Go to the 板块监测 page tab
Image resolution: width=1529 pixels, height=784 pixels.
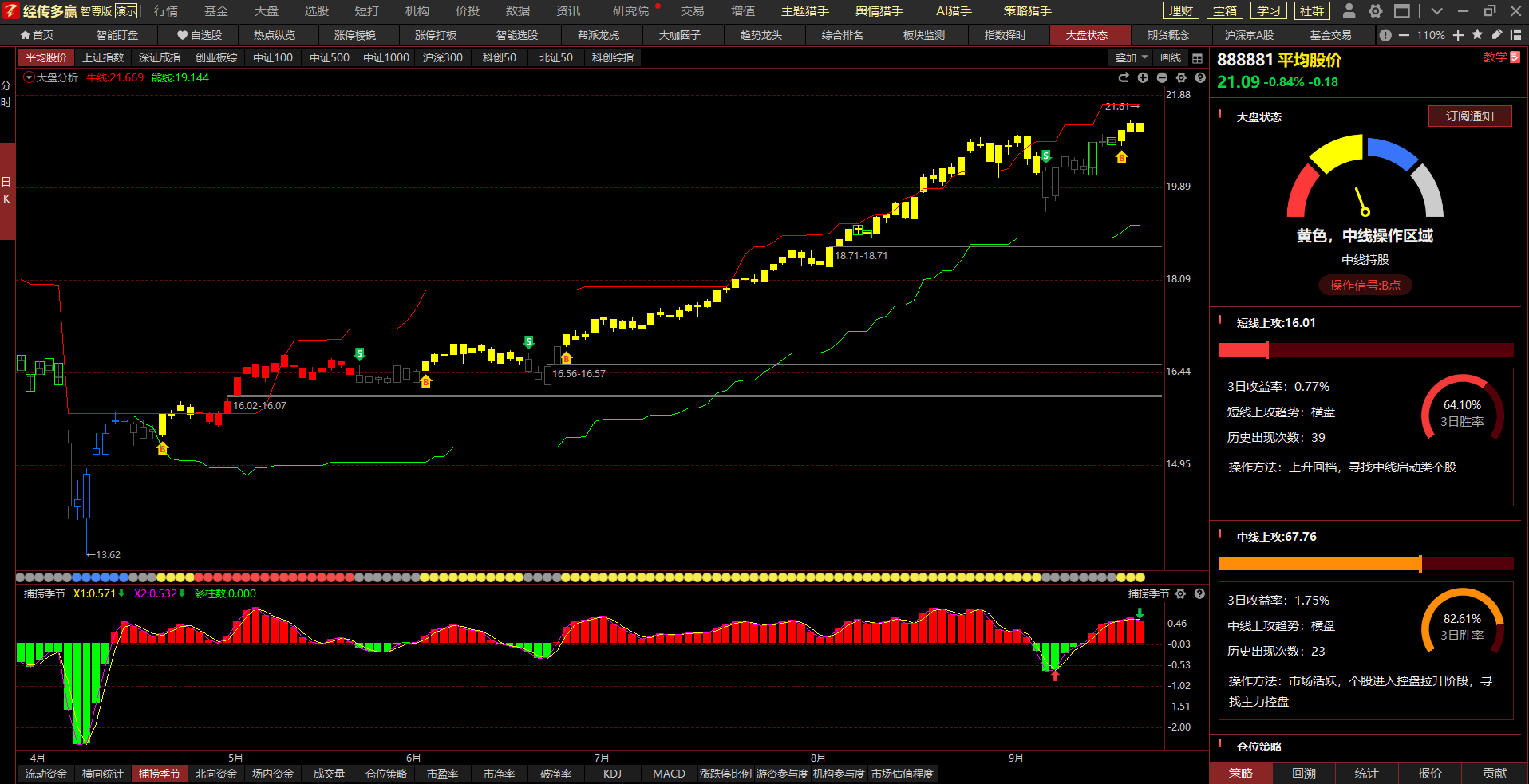pos(924,35)
